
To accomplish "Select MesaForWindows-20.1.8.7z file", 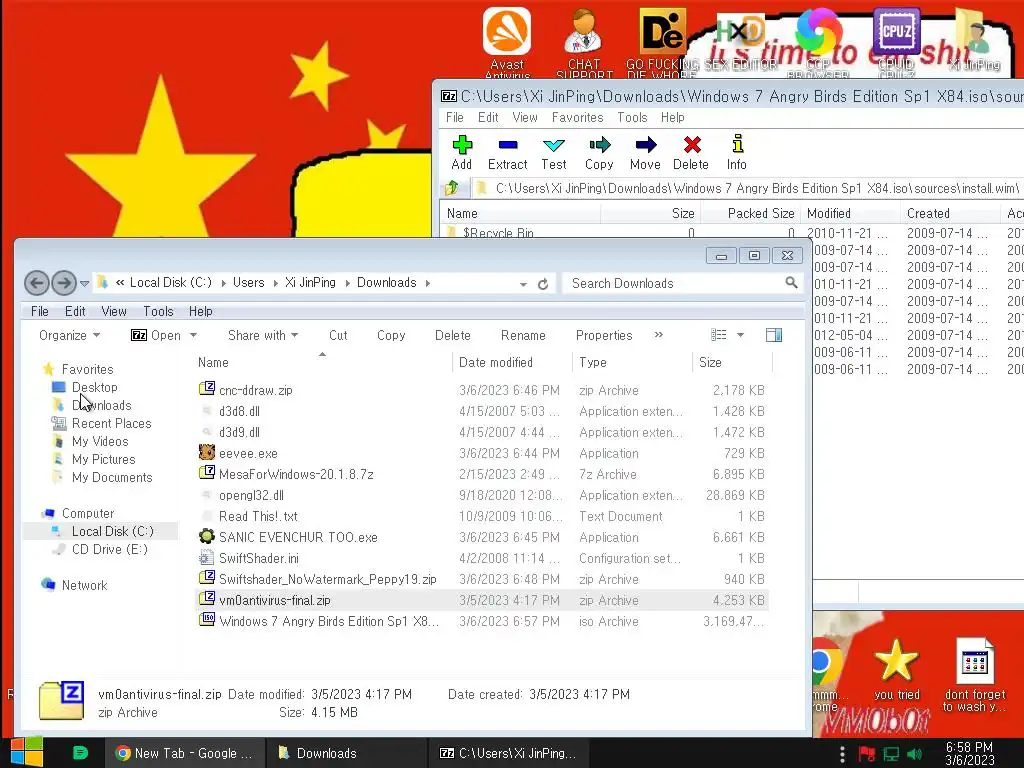I will (296, 474).
